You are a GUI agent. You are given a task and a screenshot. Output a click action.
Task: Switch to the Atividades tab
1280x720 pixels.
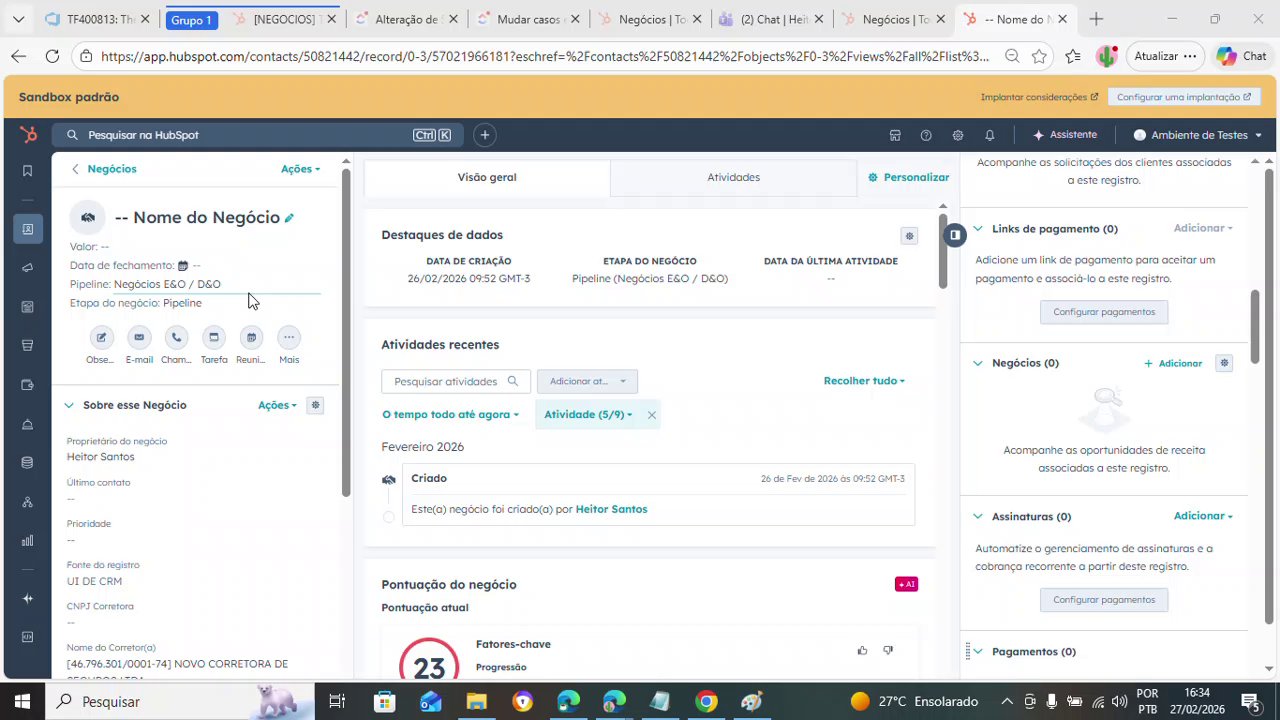[733, 177]
